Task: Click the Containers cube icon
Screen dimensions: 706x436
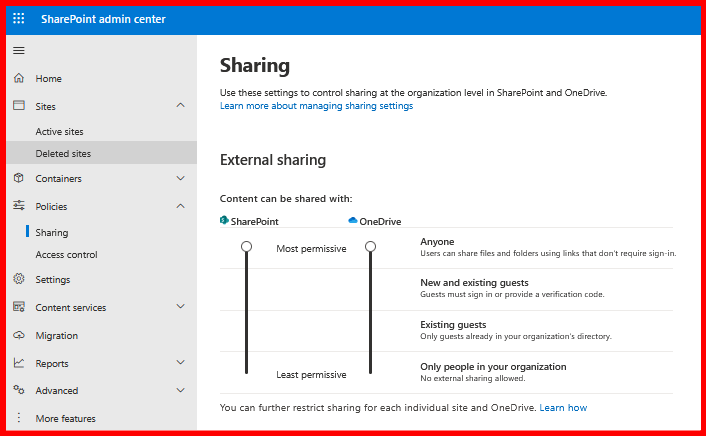Action: (19, 178)
